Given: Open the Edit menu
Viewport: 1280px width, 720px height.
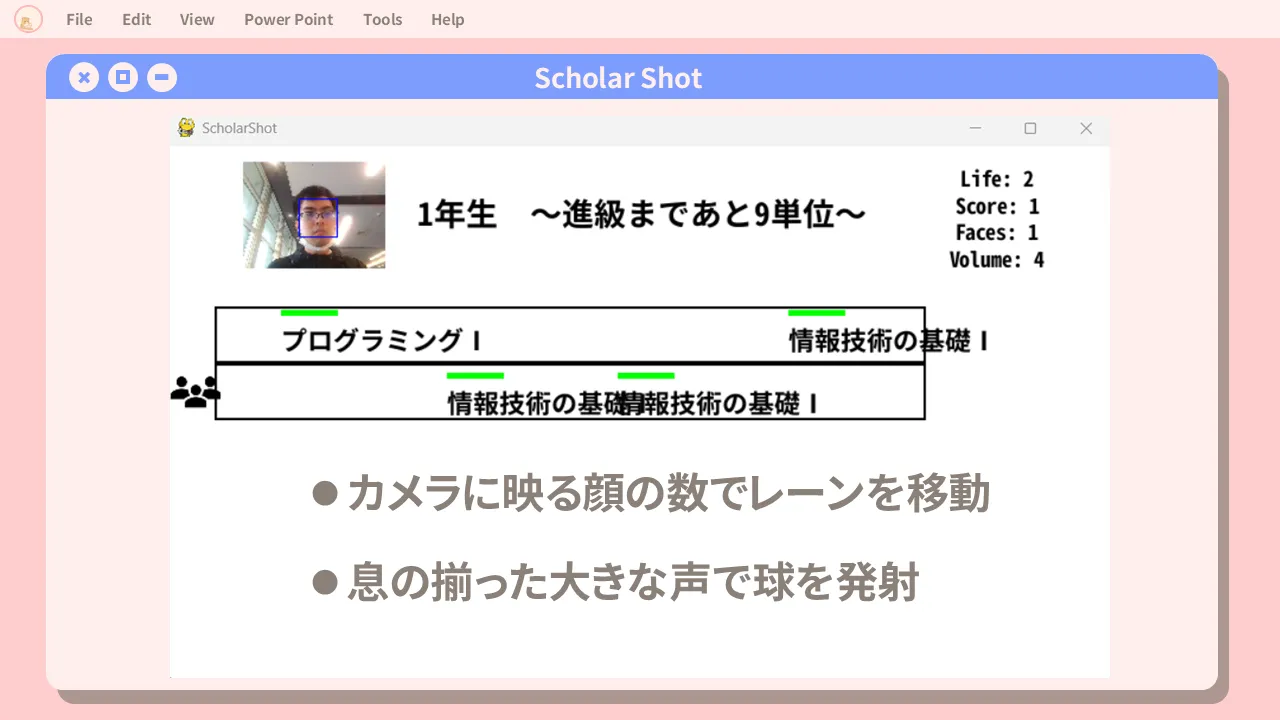Looking at the screenshot, I should point(137,19).
